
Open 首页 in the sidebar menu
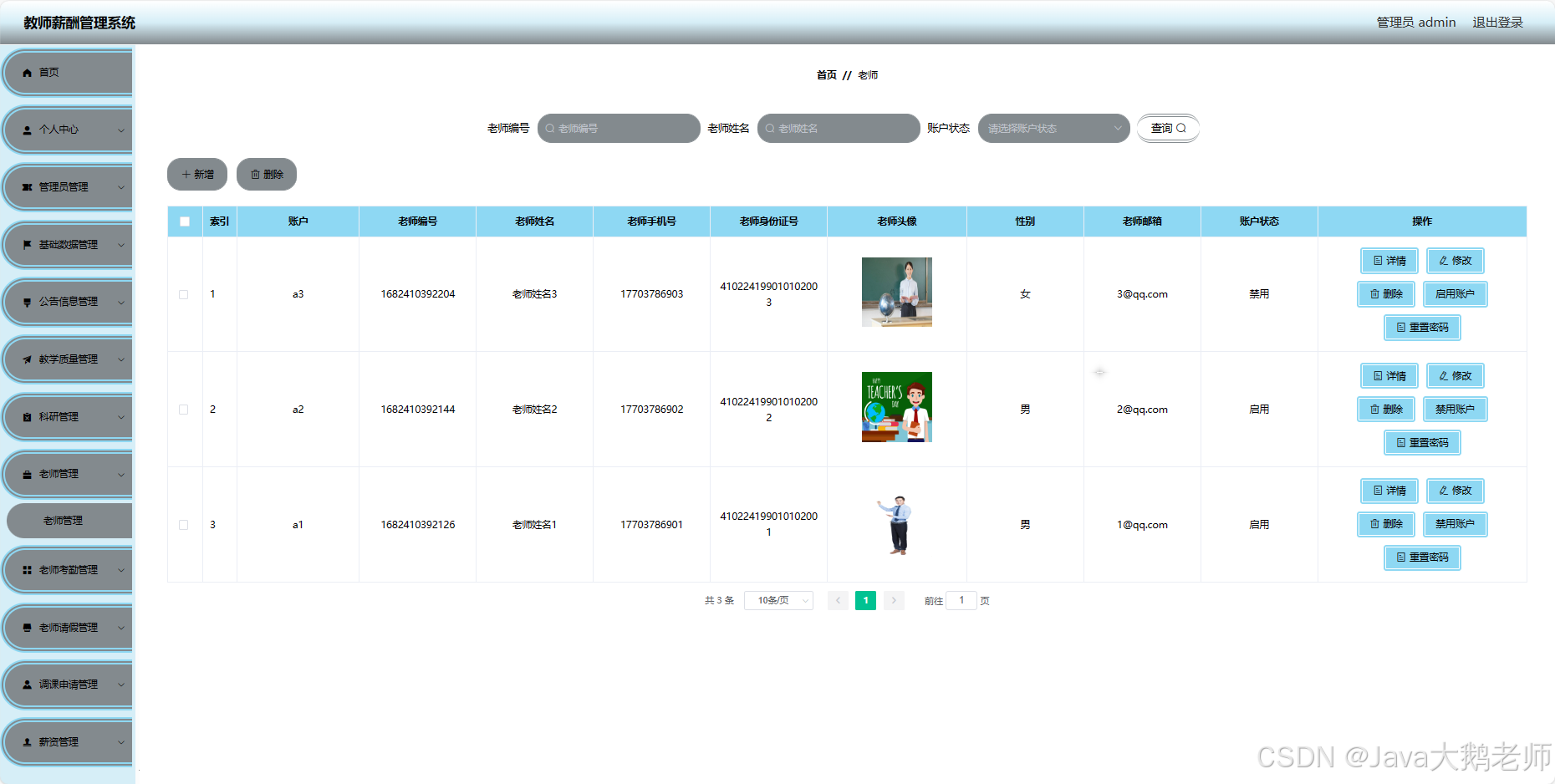pyautogui.click(x=69, y=73)
